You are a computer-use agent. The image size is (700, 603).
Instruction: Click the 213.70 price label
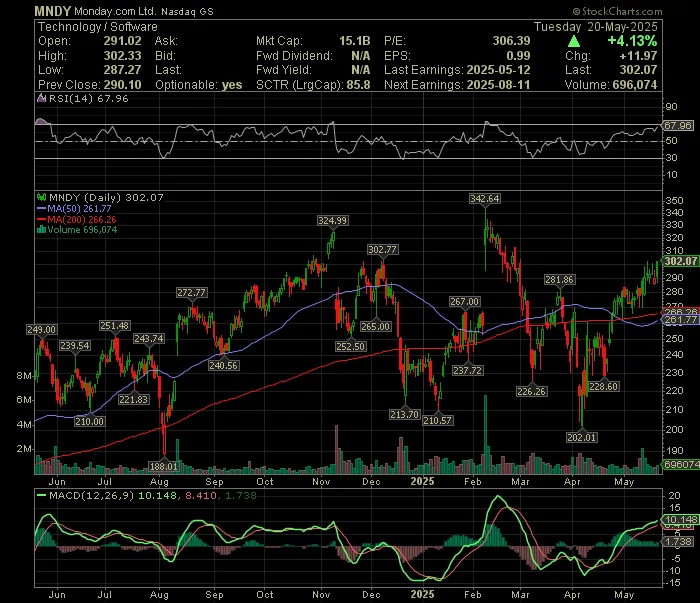pos(404,415)
